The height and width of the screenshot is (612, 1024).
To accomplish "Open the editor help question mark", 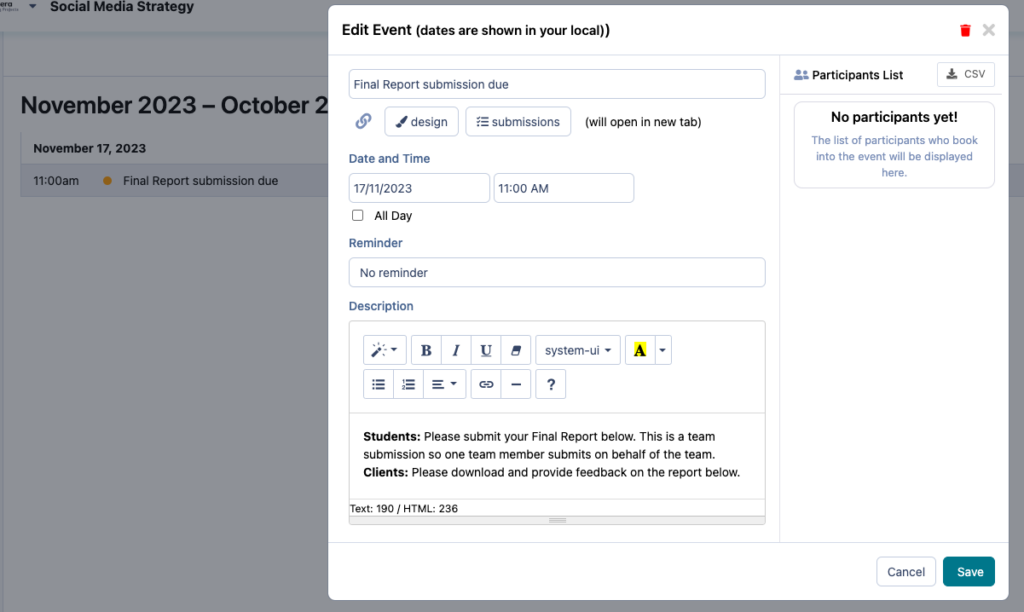I will point(551,384).
